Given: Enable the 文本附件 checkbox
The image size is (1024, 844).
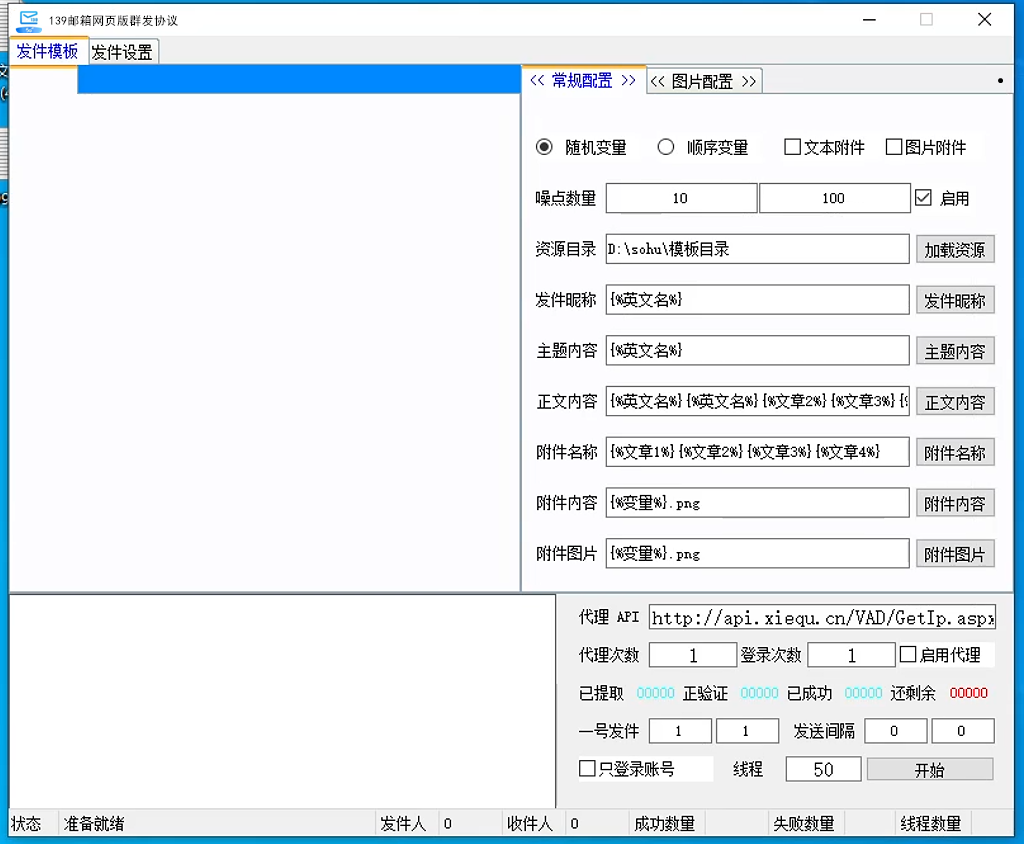Looking at the screenshot, I should pos(793,147).
